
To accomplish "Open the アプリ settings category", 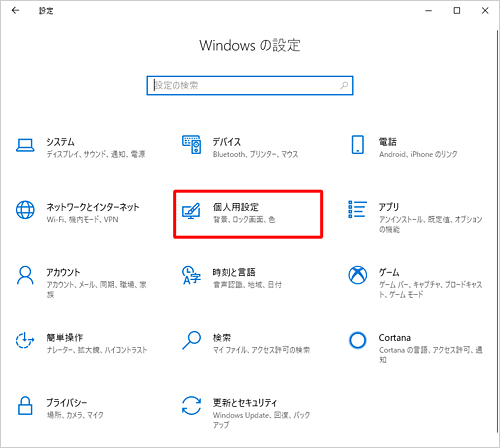I will [414, 216].
